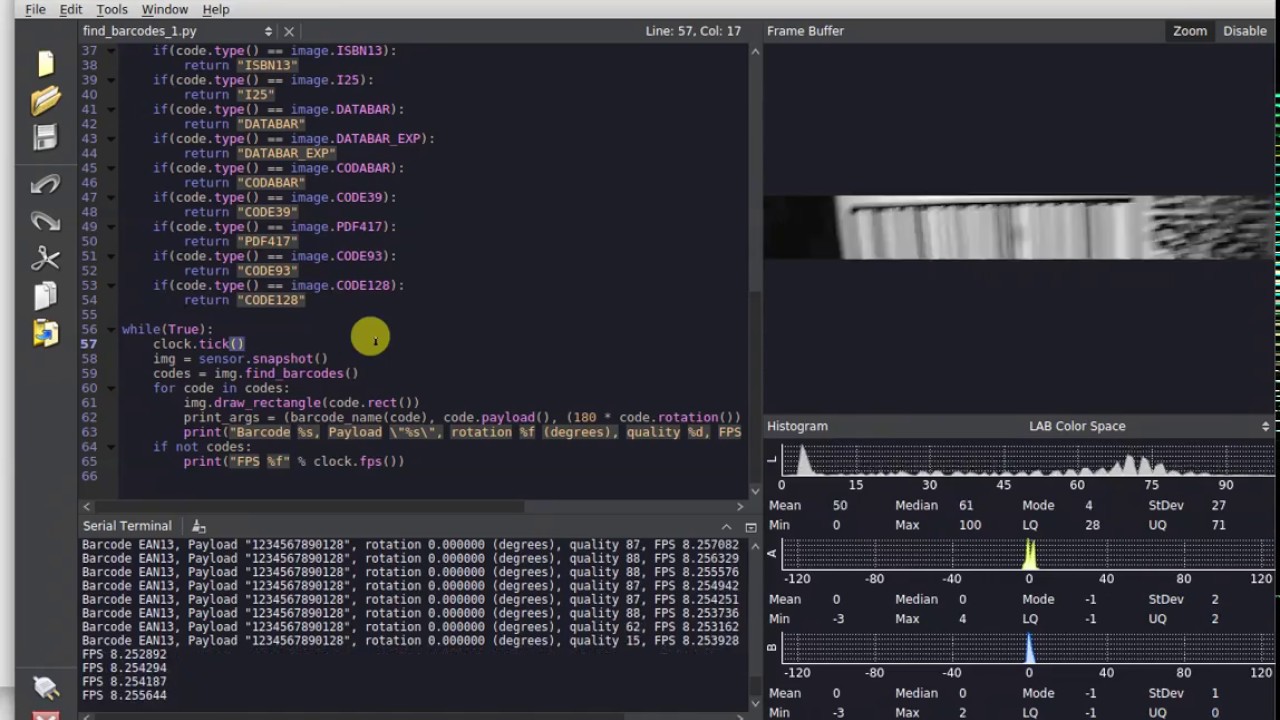Click the "FPS 8.255644" terminal line
This screenshot has height=720, width=1280.
(x=124, y=695)
